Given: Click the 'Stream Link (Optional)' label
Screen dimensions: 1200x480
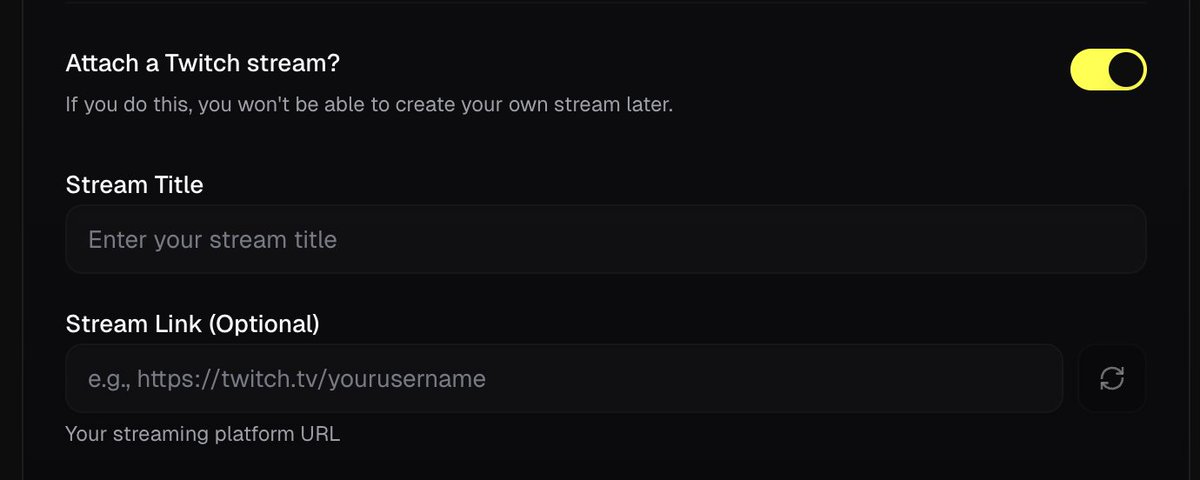Looking at the screenshot, I should (192, 324).
